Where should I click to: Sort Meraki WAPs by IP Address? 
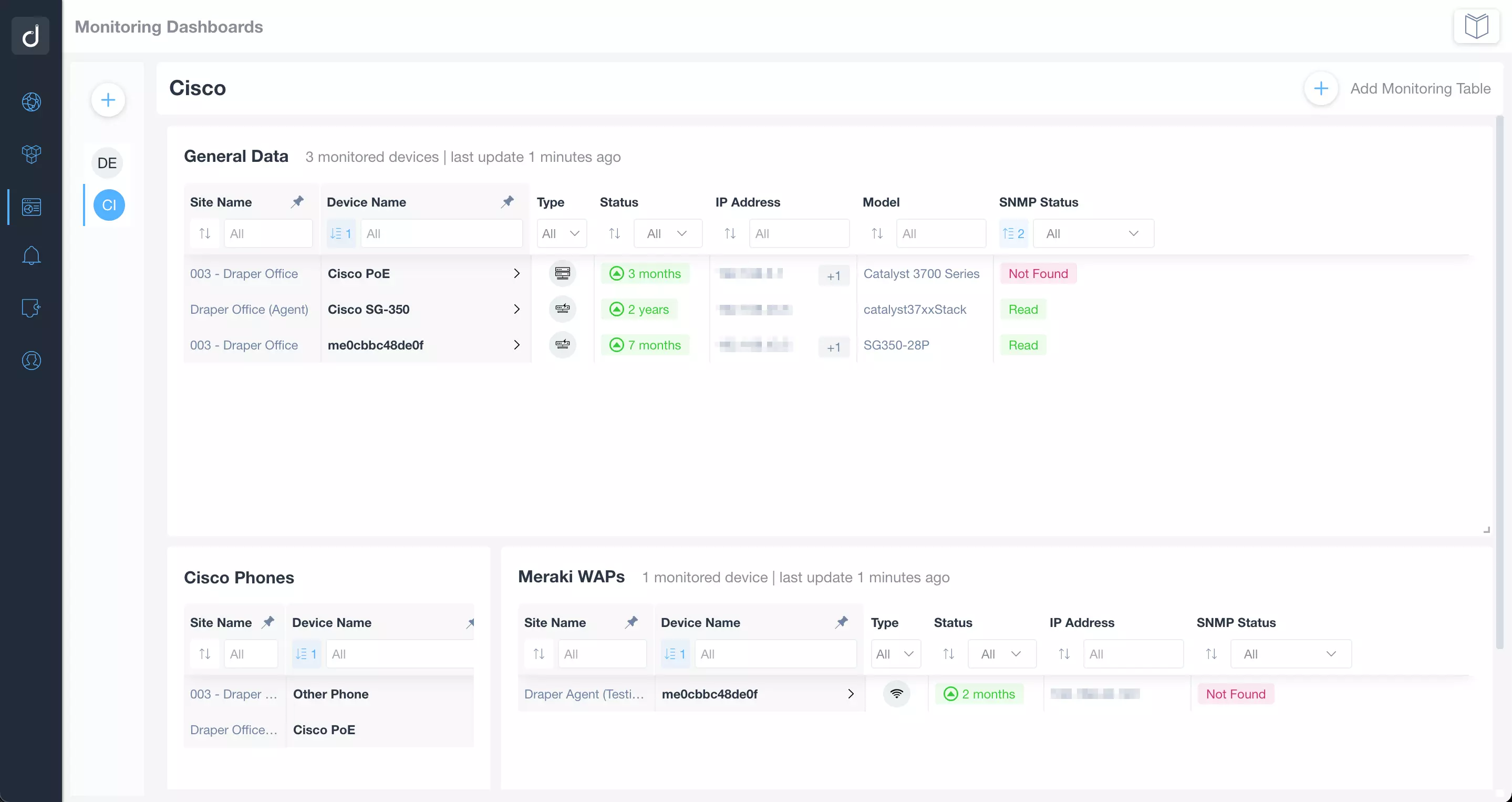coord(1064,654)
